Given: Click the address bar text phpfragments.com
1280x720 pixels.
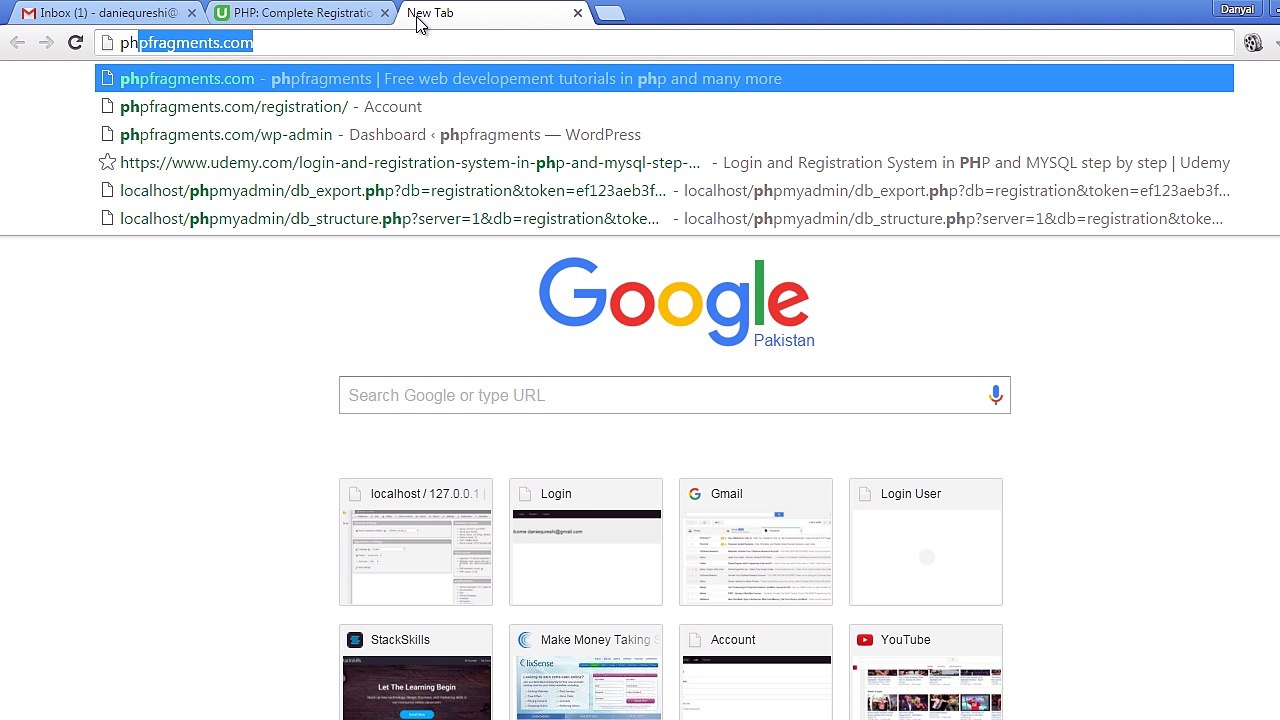Looking at the screenshot, I should tap(186, 42).
